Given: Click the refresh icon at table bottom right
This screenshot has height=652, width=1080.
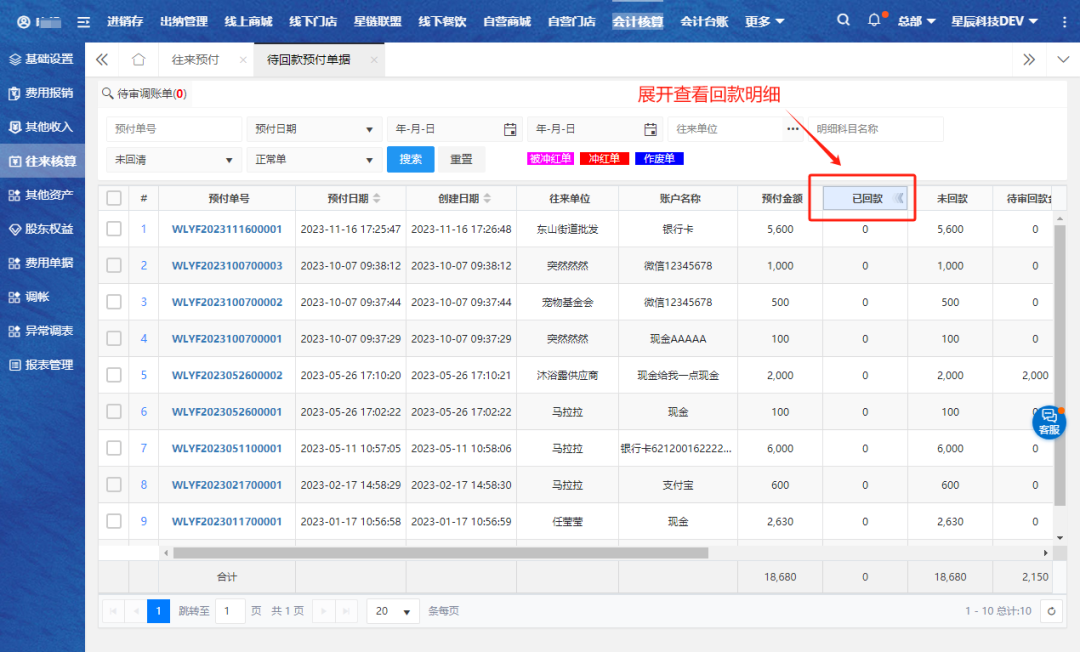Looking at the screenshot, I should click(x=1051, y=610).
